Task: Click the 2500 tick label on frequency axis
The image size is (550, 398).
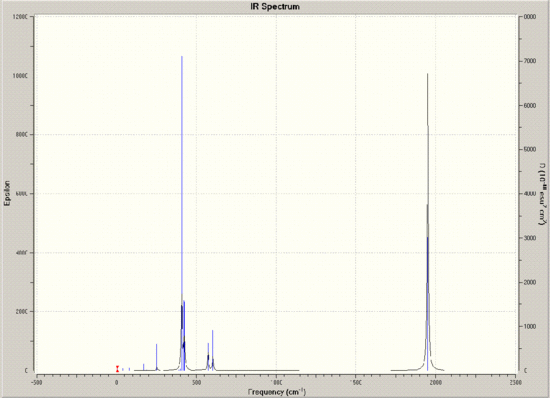Action: [516, 382]
